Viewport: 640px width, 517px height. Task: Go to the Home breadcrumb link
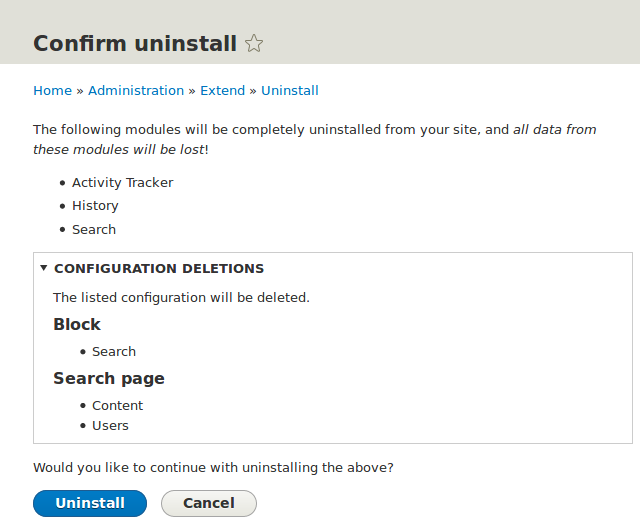[x=52, y=90]
